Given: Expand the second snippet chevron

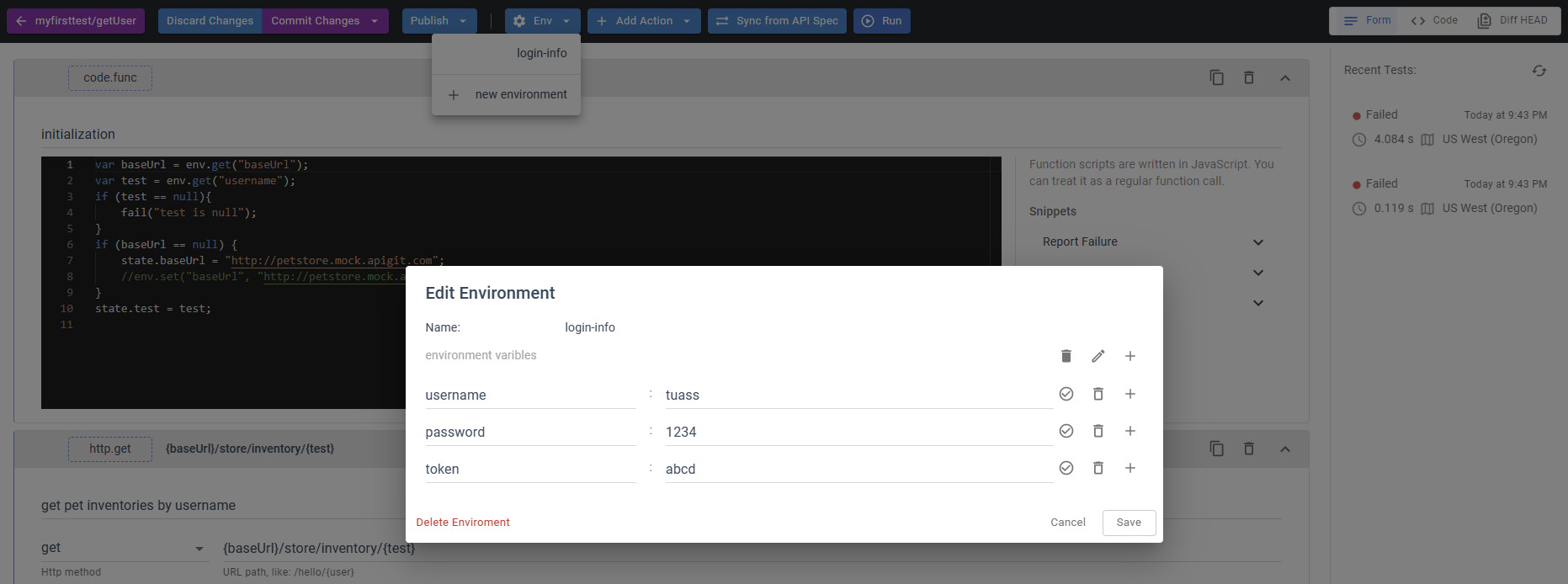Looking at the screenshot, I should pyautogui.click(x=1258, y=273).
